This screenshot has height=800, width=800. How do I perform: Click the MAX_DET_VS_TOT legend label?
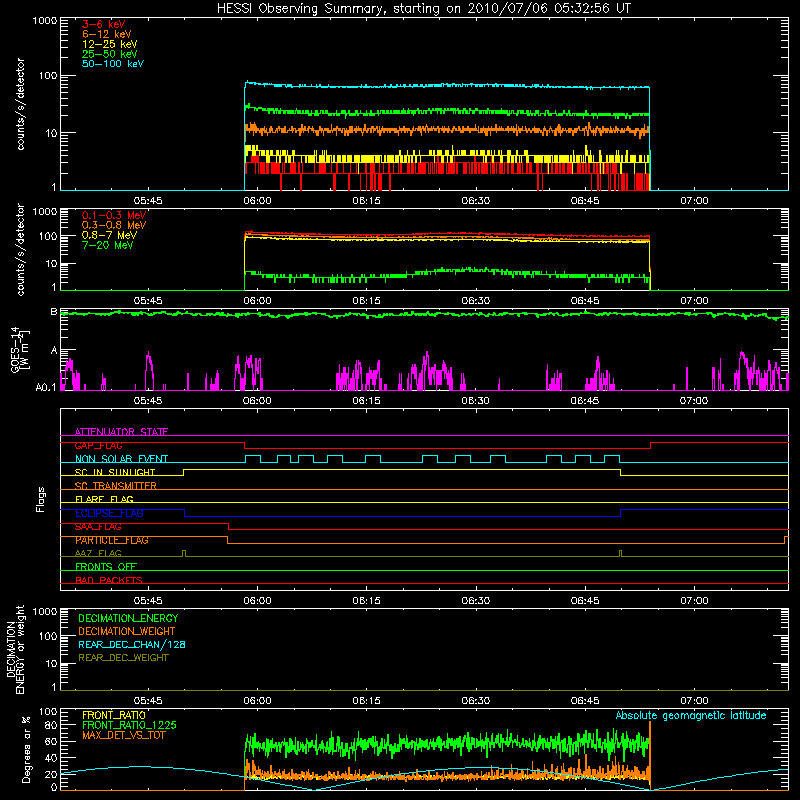coord(123,735)
